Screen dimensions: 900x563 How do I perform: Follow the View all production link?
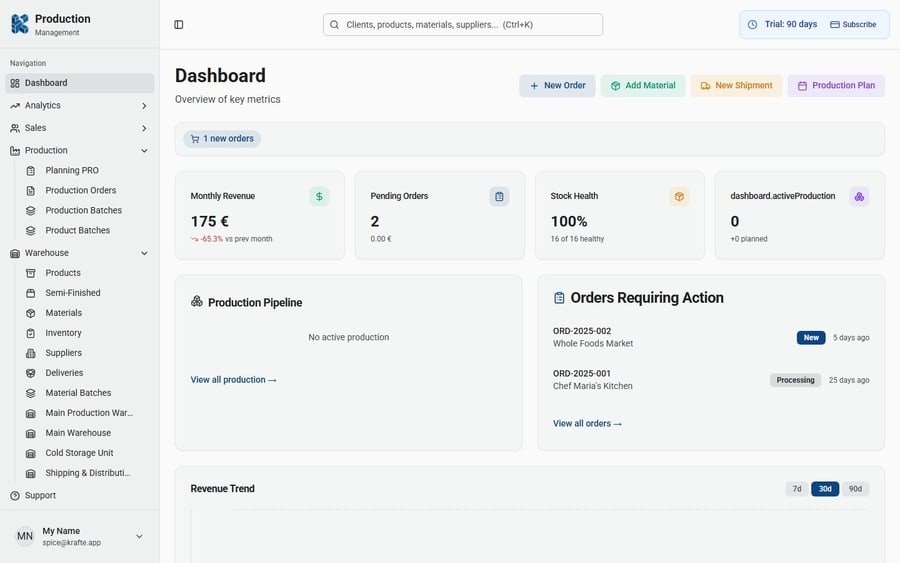234,380
